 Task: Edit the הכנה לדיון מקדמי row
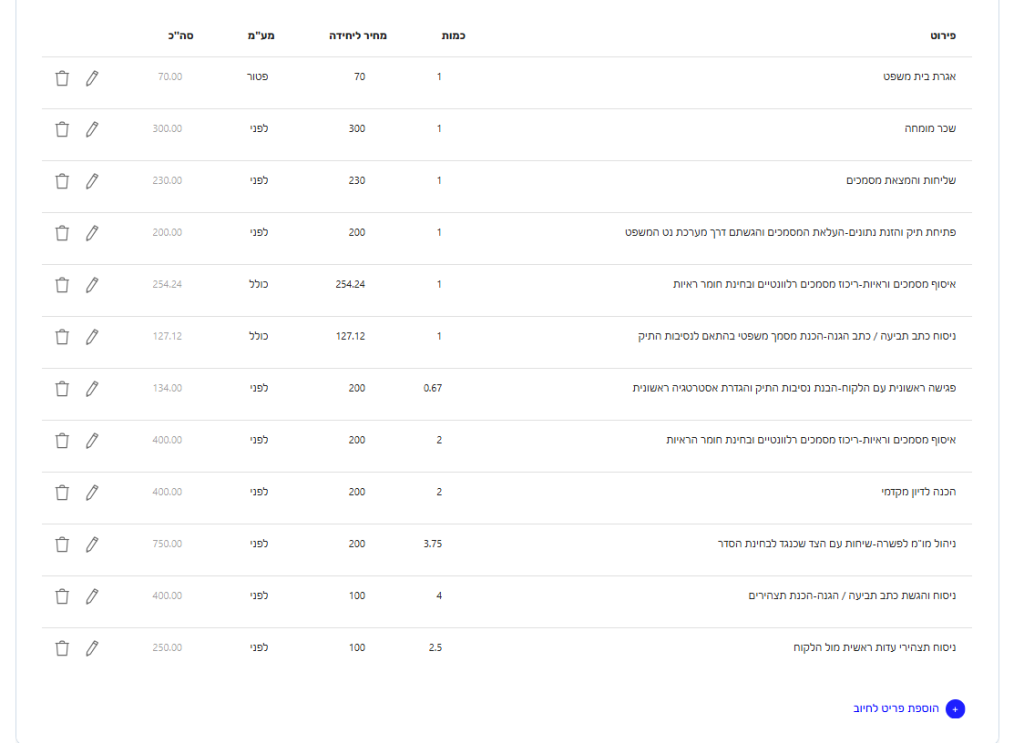(92, 492)
